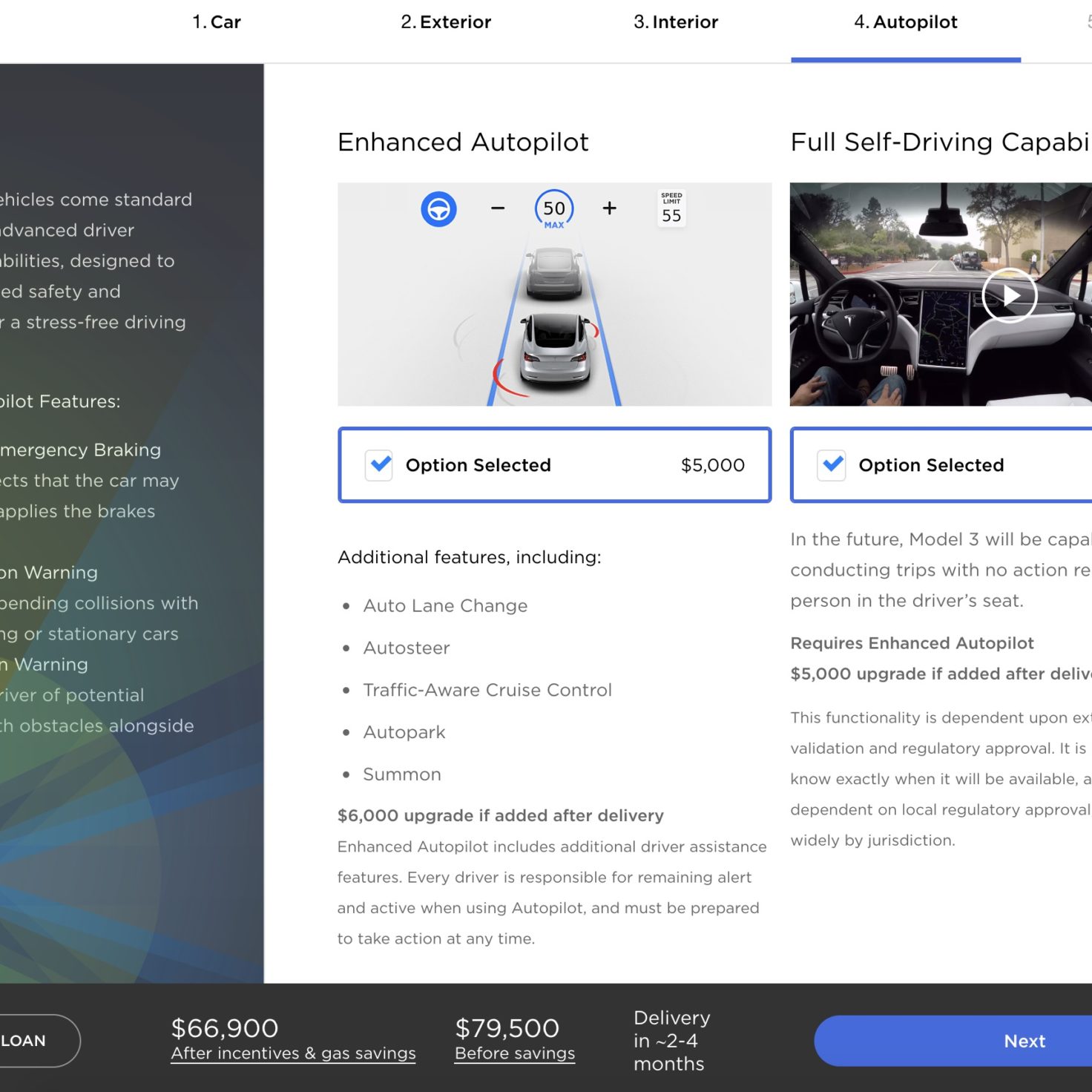The width and height of the screenshot is (1092, 1092).
Task: Click the minus speed icon
Action: [x=498, y=208]
